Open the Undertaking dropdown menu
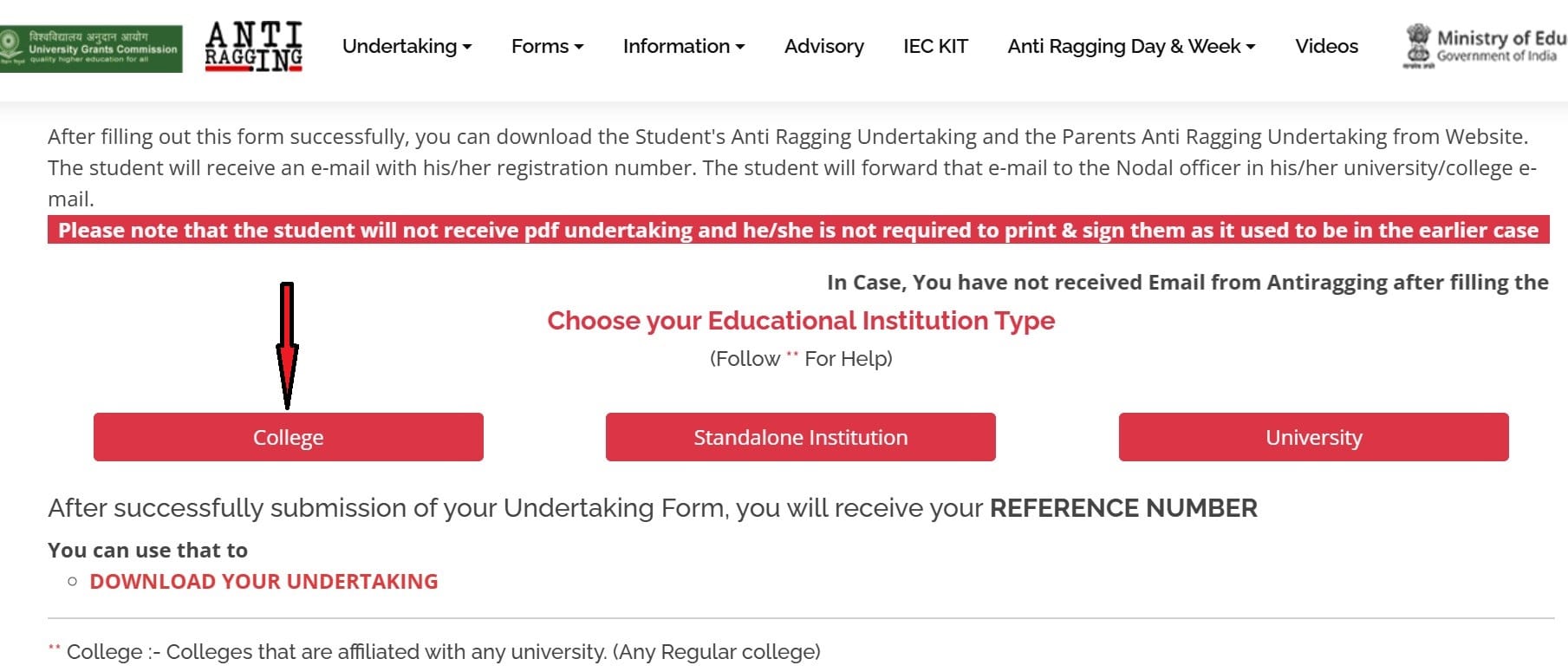This screenshot has height=672, width=1568. coord(406,46)
